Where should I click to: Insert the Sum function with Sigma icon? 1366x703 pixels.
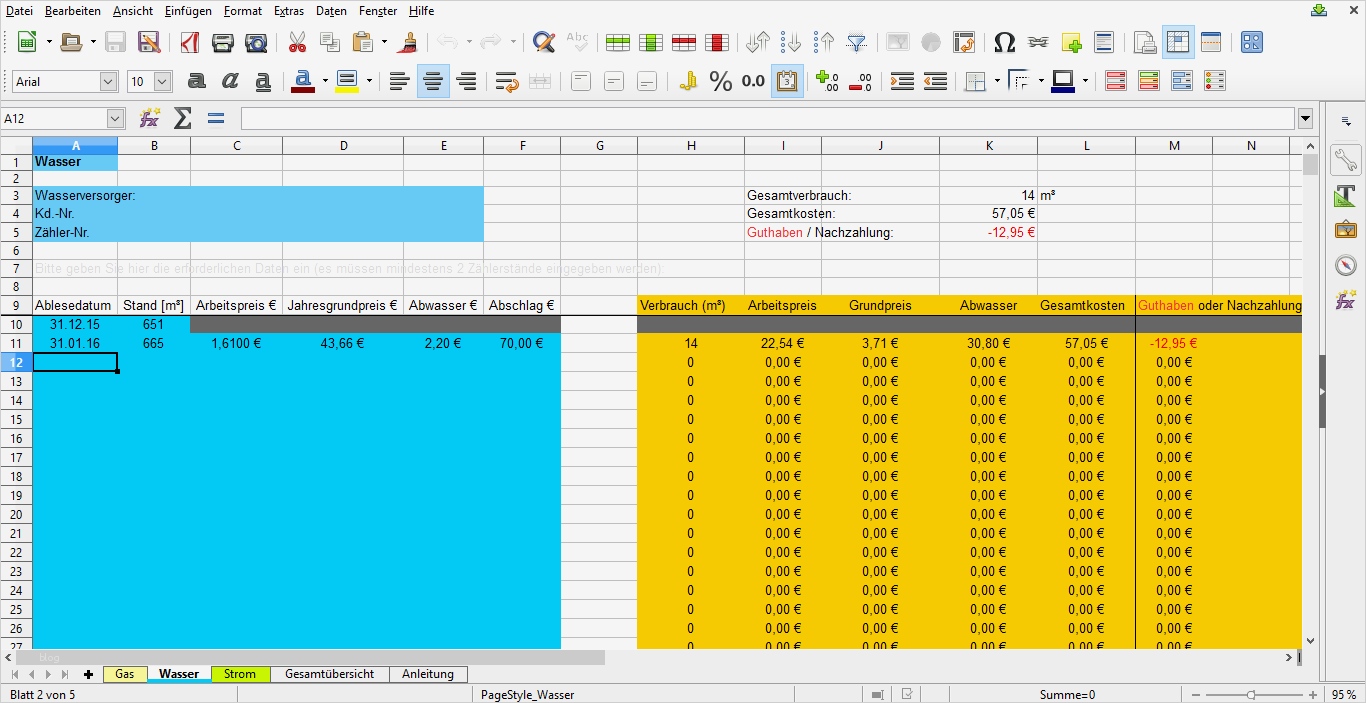pyautogui.click(x=182, y=119)
